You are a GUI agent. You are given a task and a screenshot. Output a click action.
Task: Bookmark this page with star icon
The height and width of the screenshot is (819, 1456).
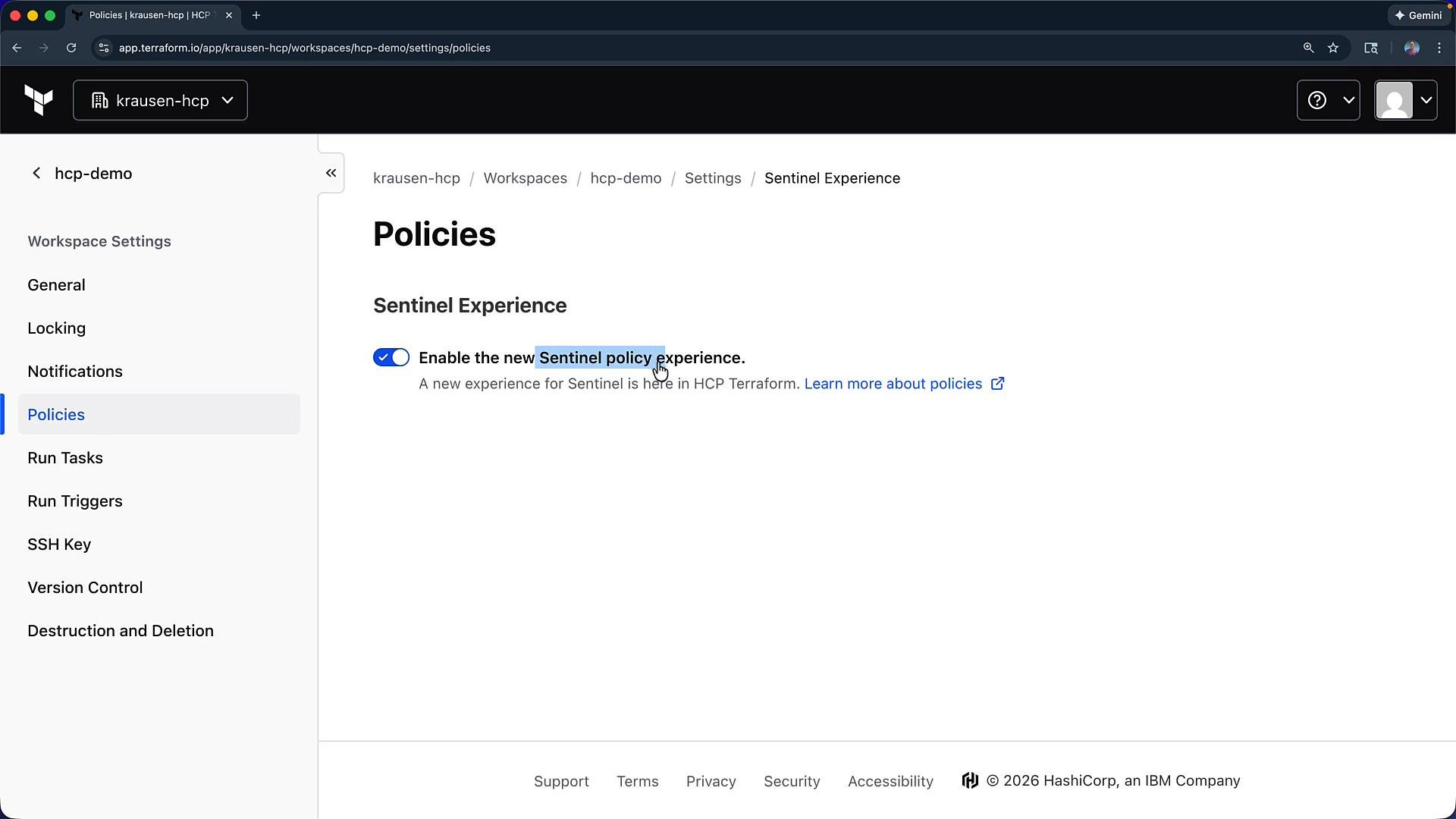click(x=1333, y=48)
